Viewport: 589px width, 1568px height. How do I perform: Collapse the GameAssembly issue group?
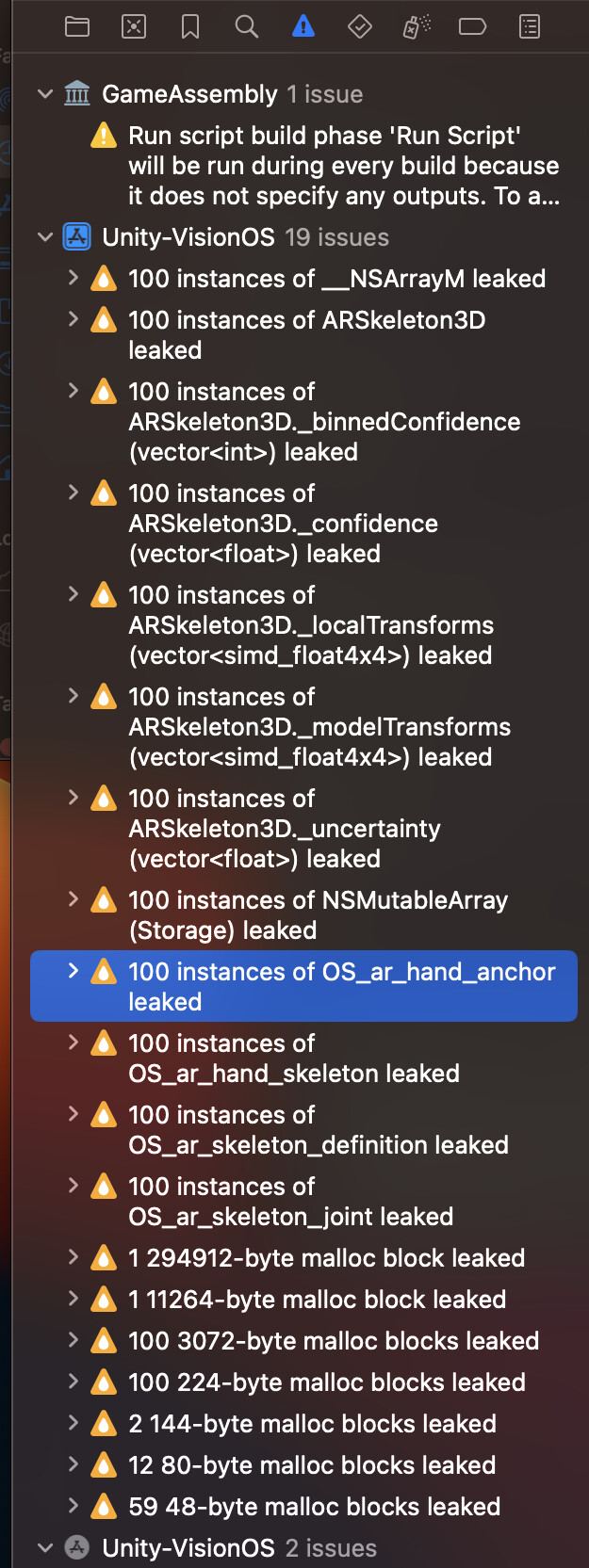[x=44, y=93]
